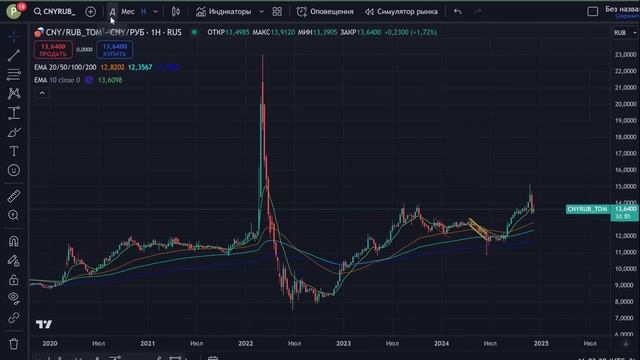Screen dimensions: 640x360
Task: Select the EMA 10 close 0 indicator legend
Action: click(x=57, y=80)
